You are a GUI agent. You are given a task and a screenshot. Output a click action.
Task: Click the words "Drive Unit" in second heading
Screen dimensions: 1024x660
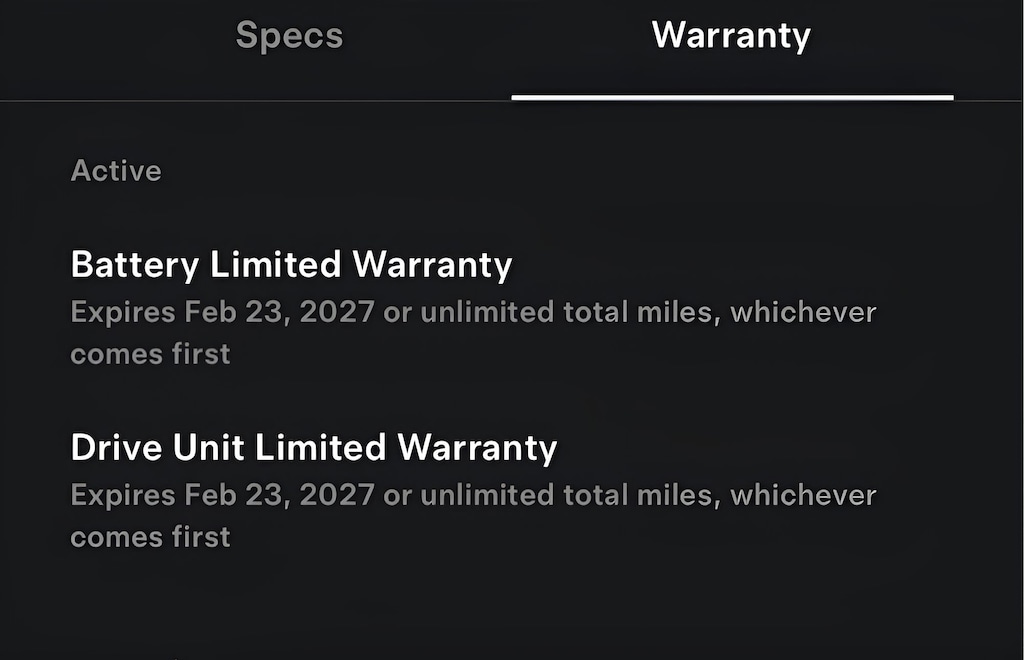pos(158,447)
